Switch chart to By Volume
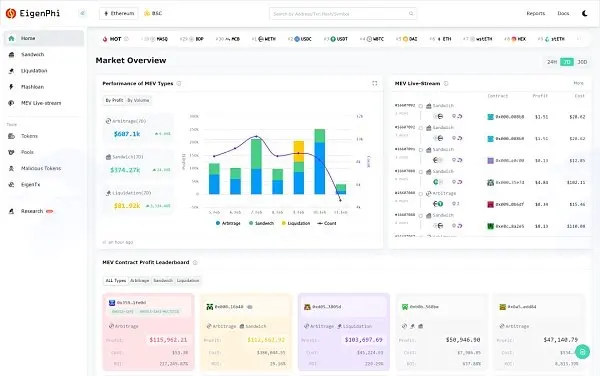The width and height of the screenshot is (600, 376). pos(138,100)
